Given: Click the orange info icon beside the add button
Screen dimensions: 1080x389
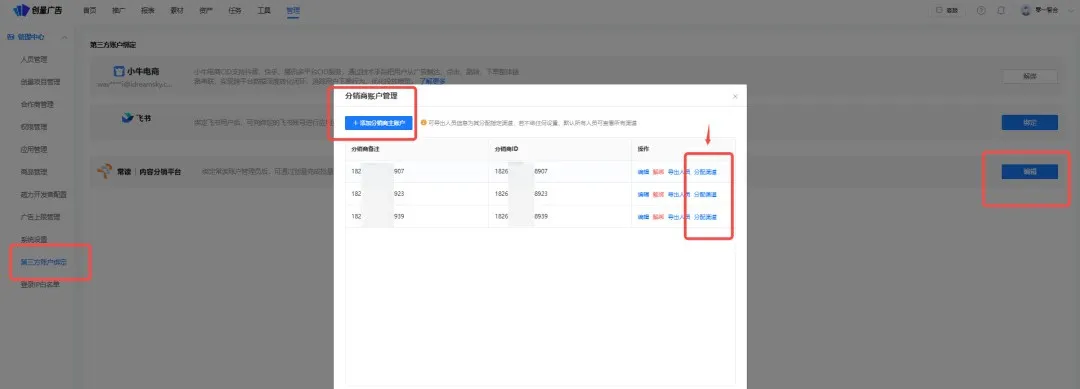Looking at the screenshot, I should click(423, 123).
